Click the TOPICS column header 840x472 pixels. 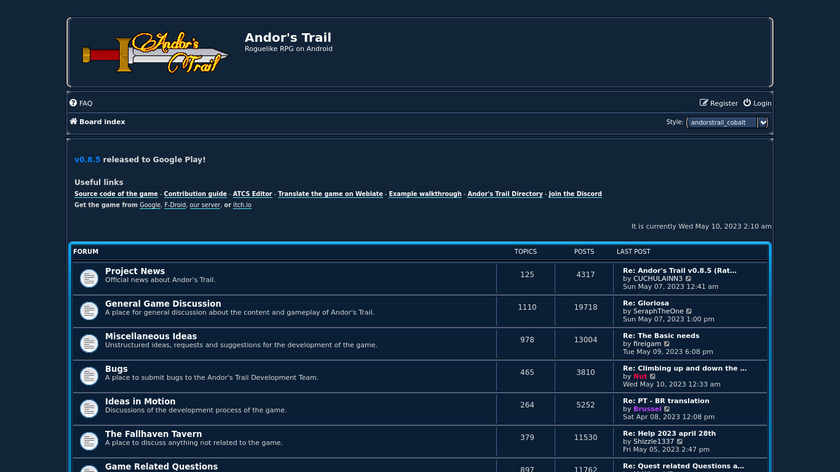[526, 252]
